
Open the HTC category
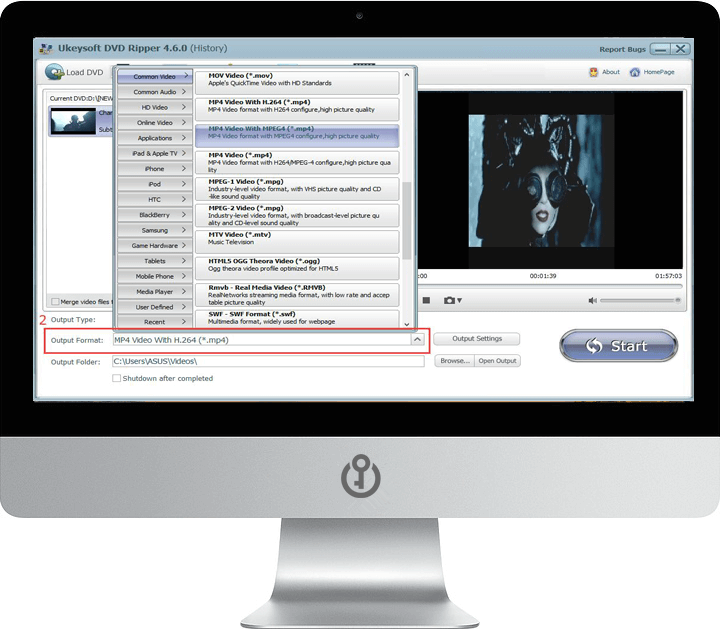(155, 199)
